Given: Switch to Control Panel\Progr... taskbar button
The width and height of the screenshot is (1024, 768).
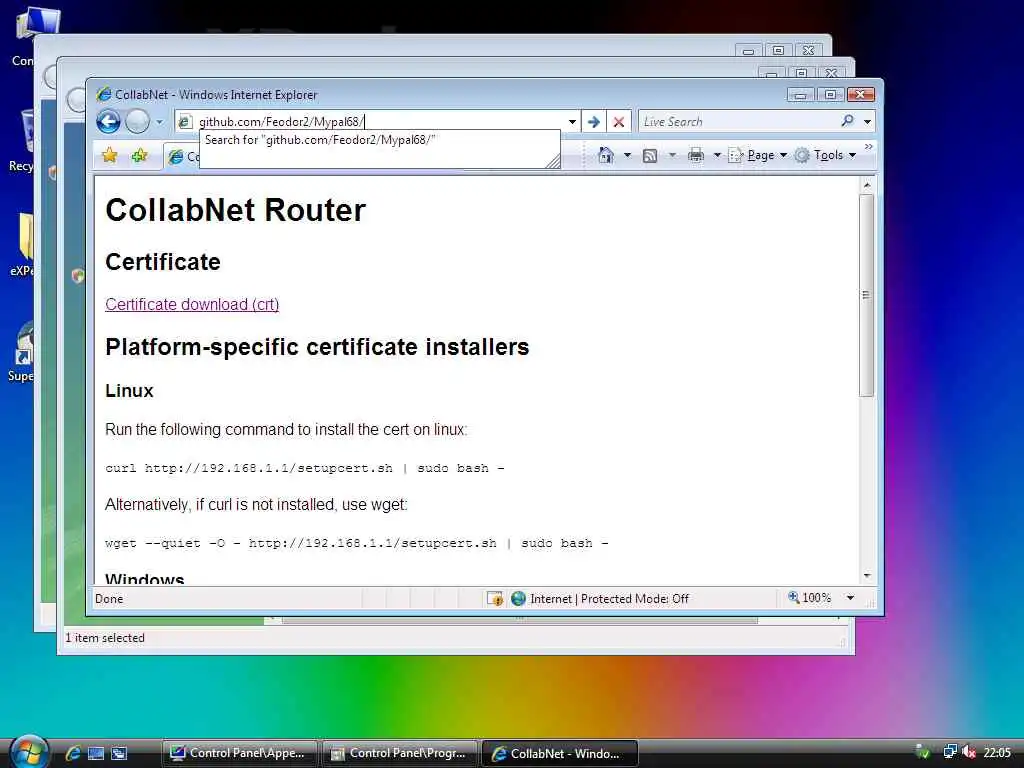Looking at the screenshot, I should 400,753.
